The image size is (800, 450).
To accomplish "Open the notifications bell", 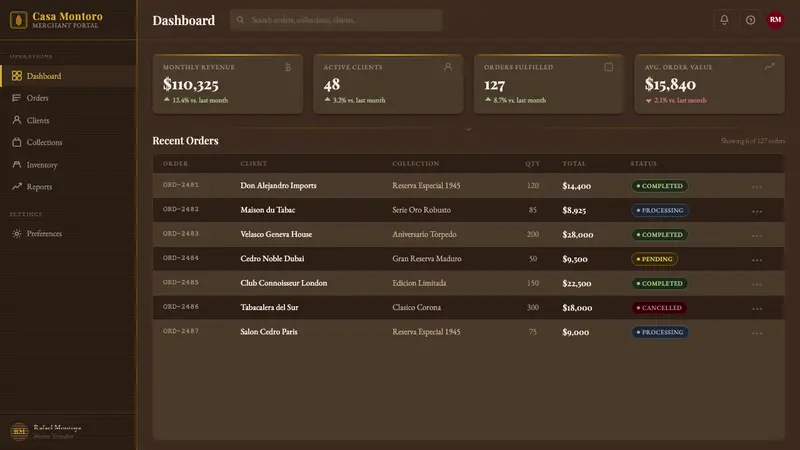I will tap(724, 20).
